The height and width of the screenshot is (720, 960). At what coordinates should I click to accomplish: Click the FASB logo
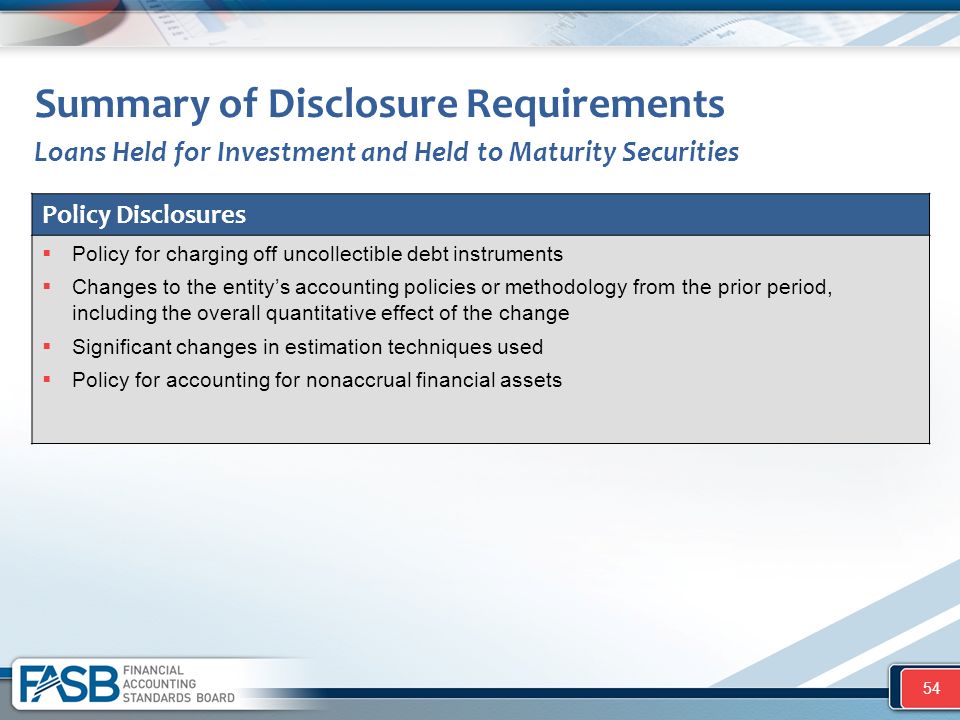coord(69,684)
